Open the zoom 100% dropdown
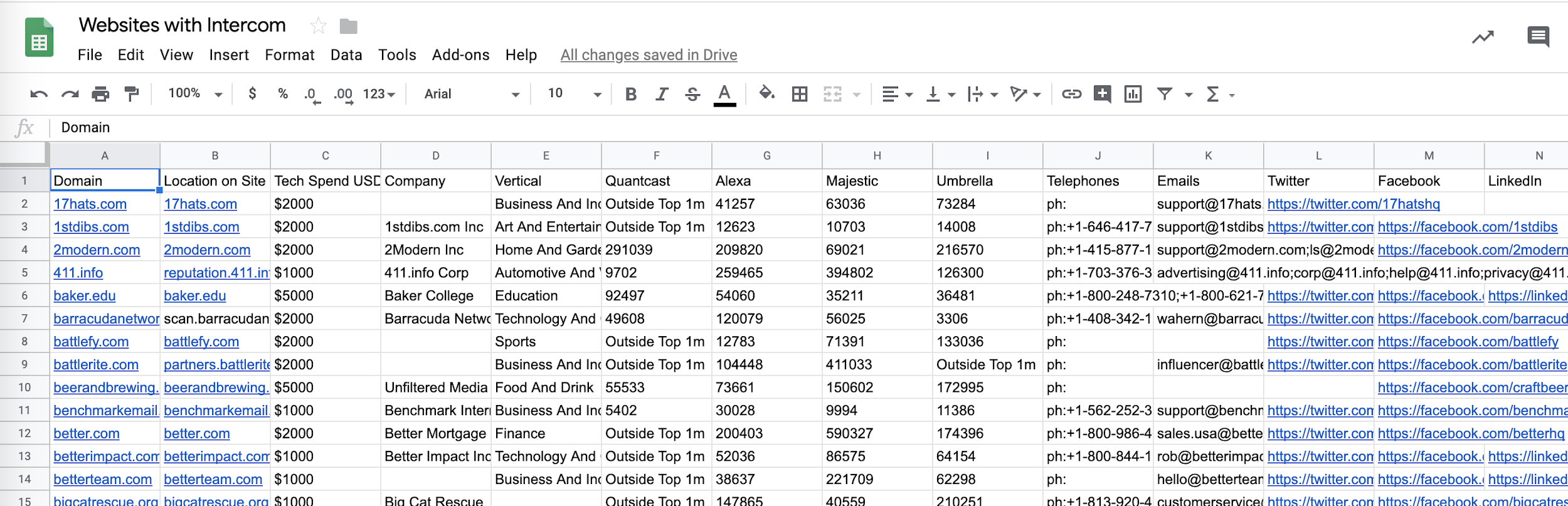Screen dimensions: 1568x506 [195, 93]
